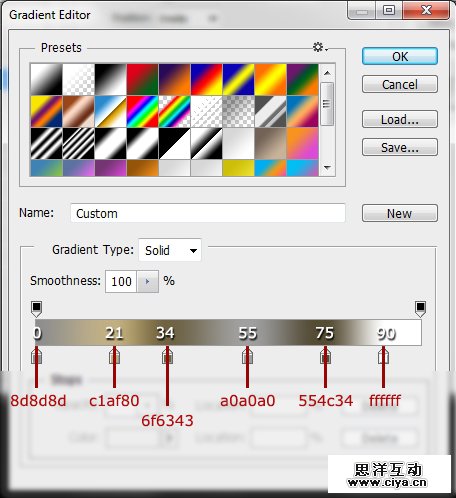456x498 pixels.
Task: Click the presets scroll down arrow
Action: (x=327, y=167)
